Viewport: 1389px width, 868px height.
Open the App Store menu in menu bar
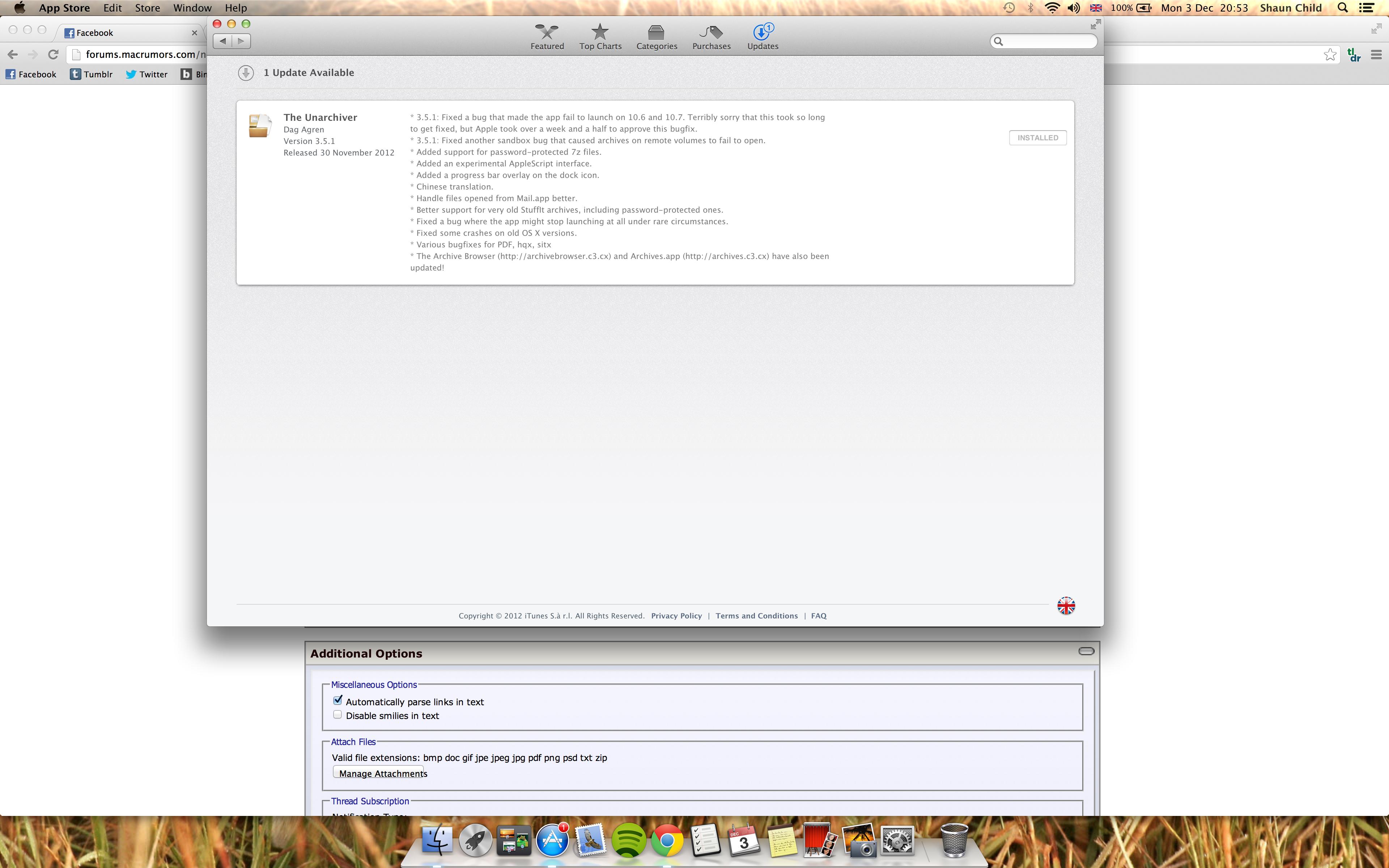[x=64, y=8]
